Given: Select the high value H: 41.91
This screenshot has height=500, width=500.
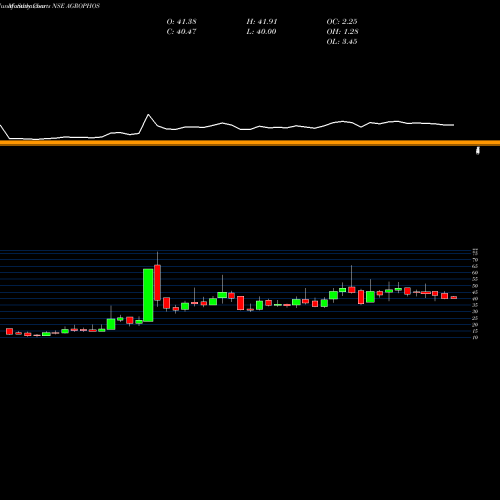Looking at the screenshot, I should tap(262, 22).
